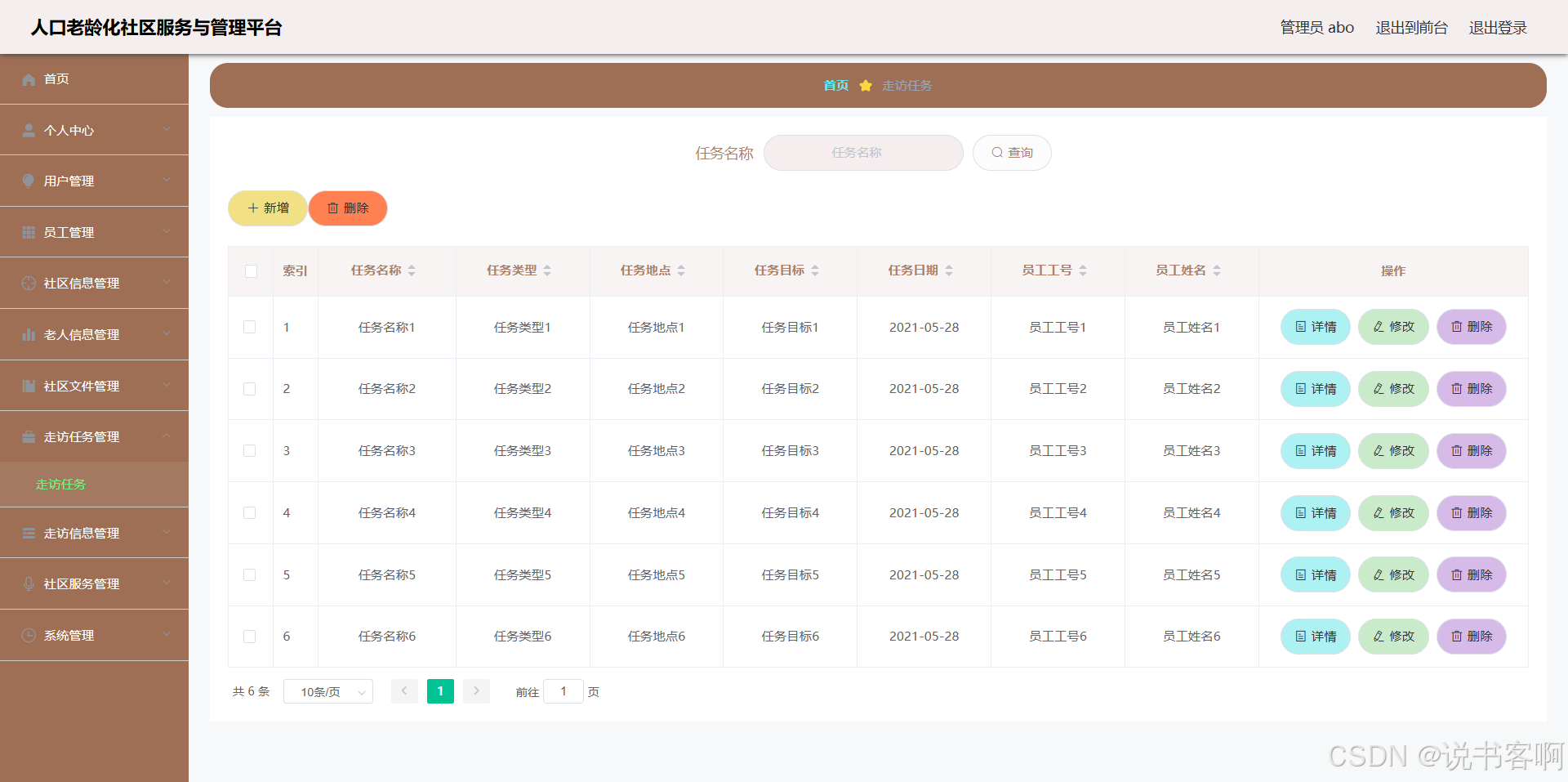
Task: Click the plus icon in the 新增 button
Action: (x=253, y=208)
